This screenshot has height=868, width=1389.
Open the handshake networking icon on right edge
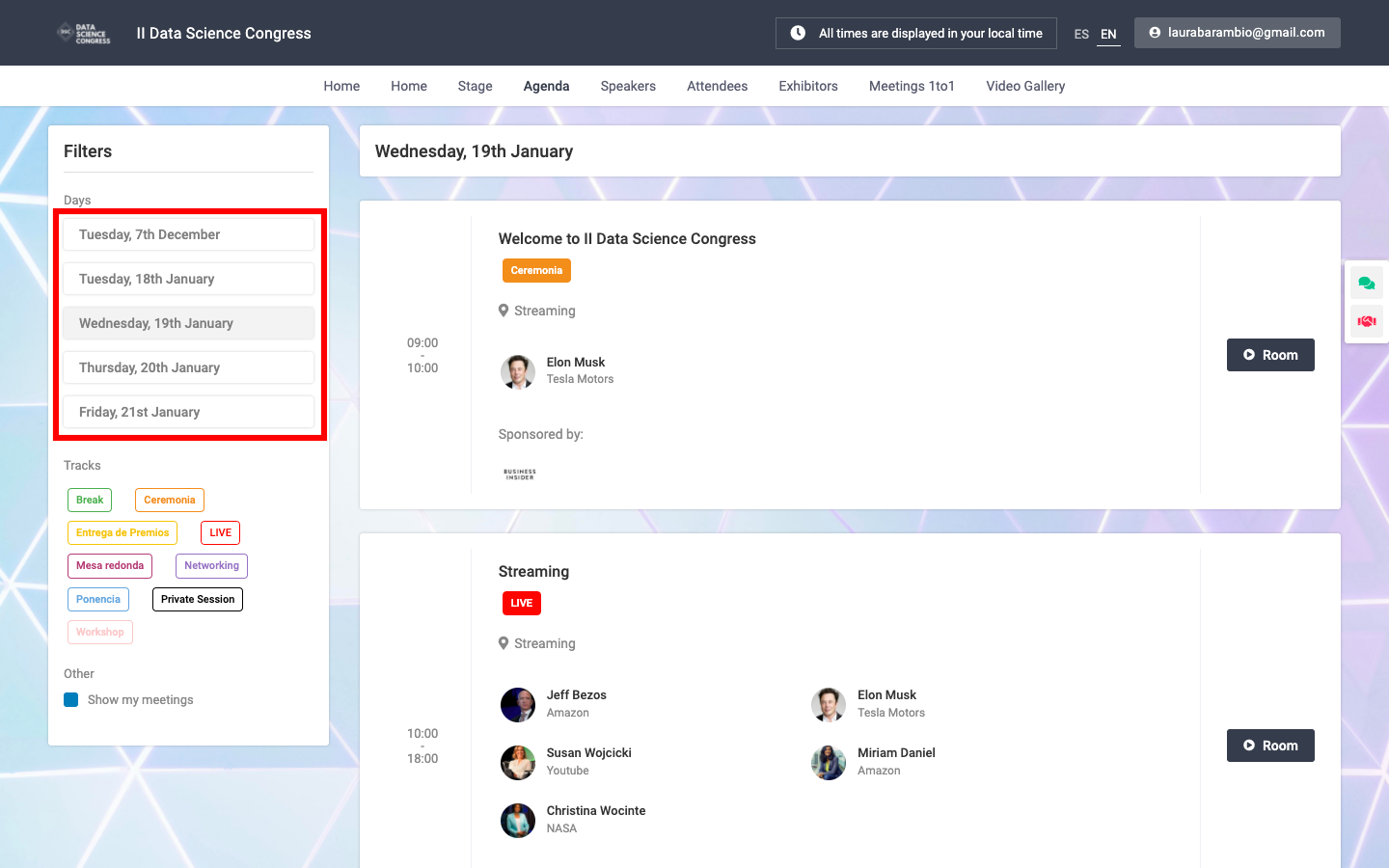pyautogui.click(x=1366, y=321)
